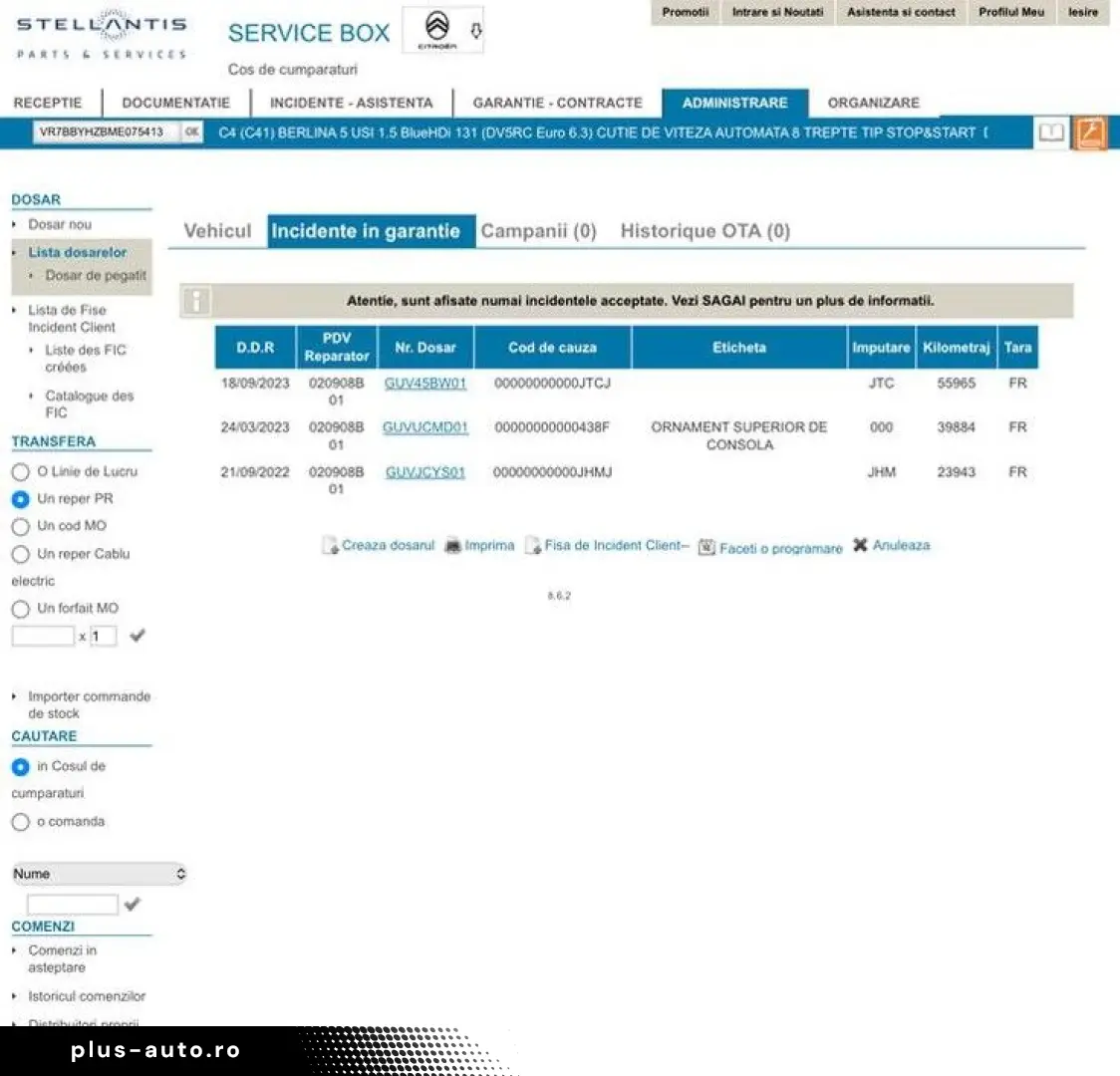This screenshot has height=1076, width=1120.
Task: Open the RECEPTIE main tab
Action: click(x=48, y=103)
